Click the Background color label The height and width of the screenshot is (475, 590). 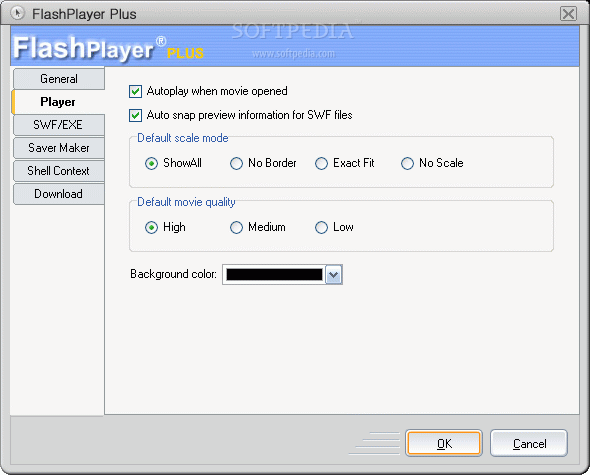[x=173, y=274]
